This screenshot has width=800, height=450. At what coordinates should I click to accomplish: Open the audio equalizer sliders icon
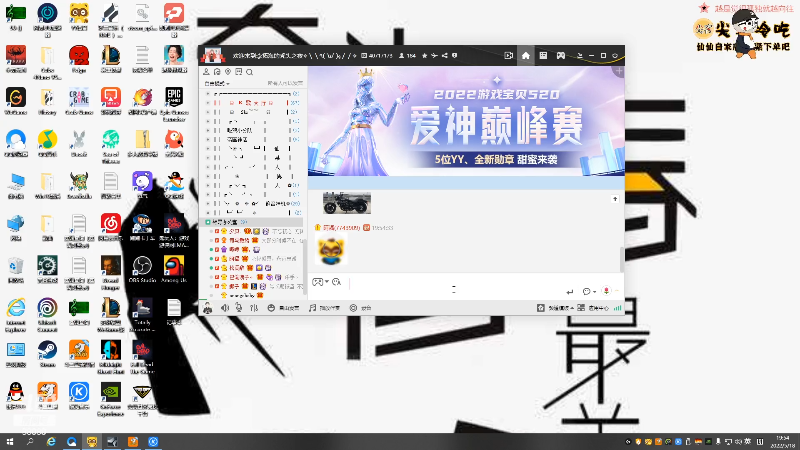click(254, 308)
